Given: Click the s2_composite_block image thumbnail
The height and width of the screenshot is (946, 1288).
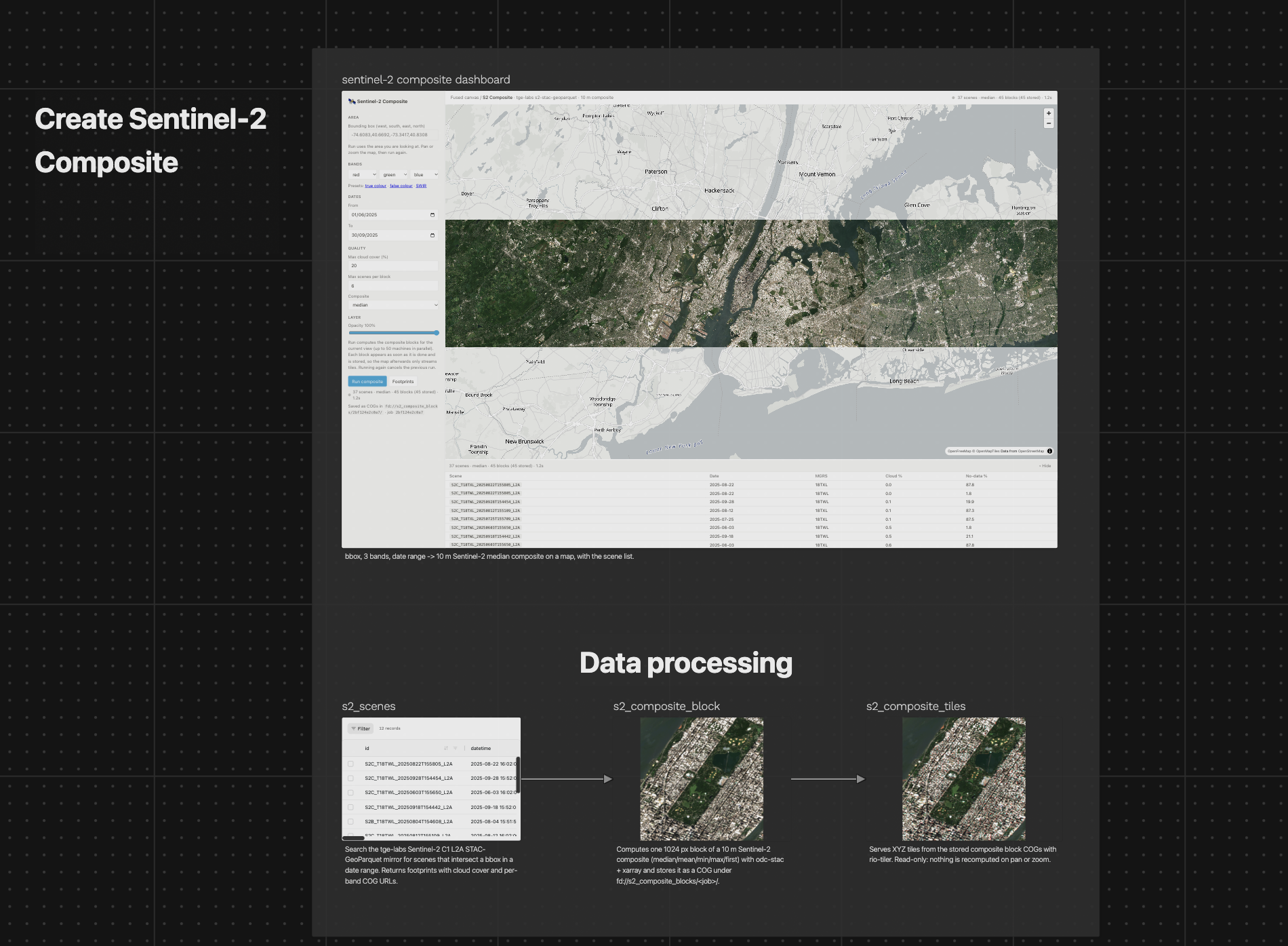Looking at the screenshot, I should pos(702,779).
